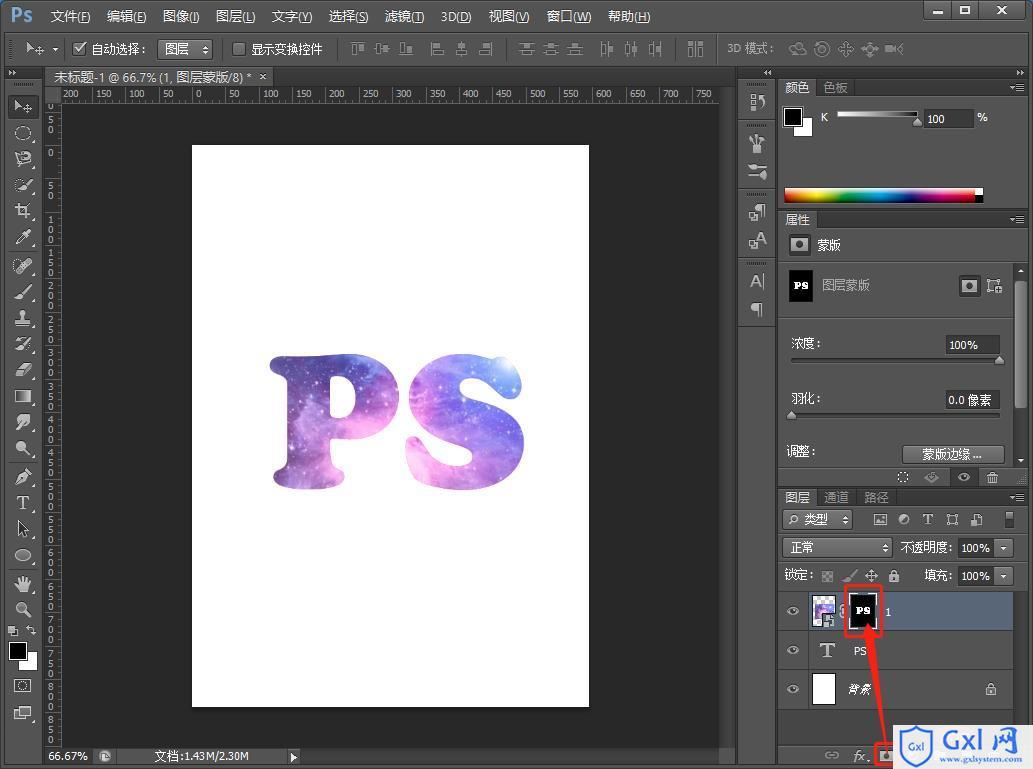This screenshot has height=769, width=1033.
Task: Open the 窗口 menu
Action: [x=569, y=16]
